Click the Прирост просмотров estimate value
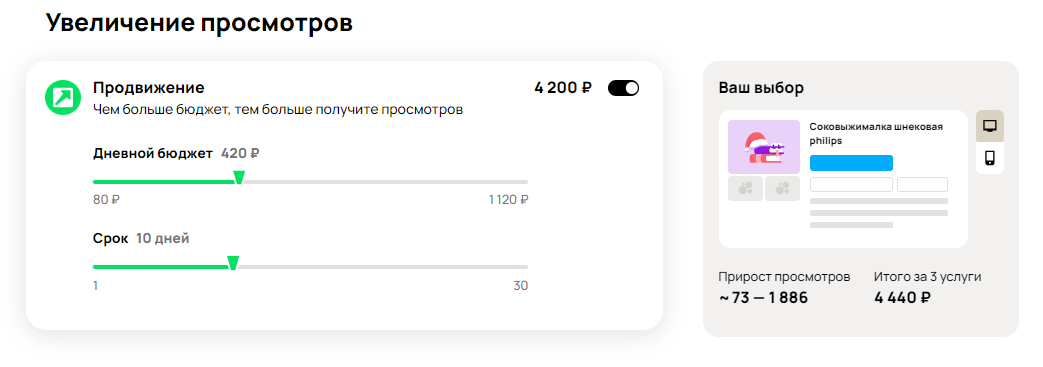This screenshot has height=367, width=1043. pos(763,298)
